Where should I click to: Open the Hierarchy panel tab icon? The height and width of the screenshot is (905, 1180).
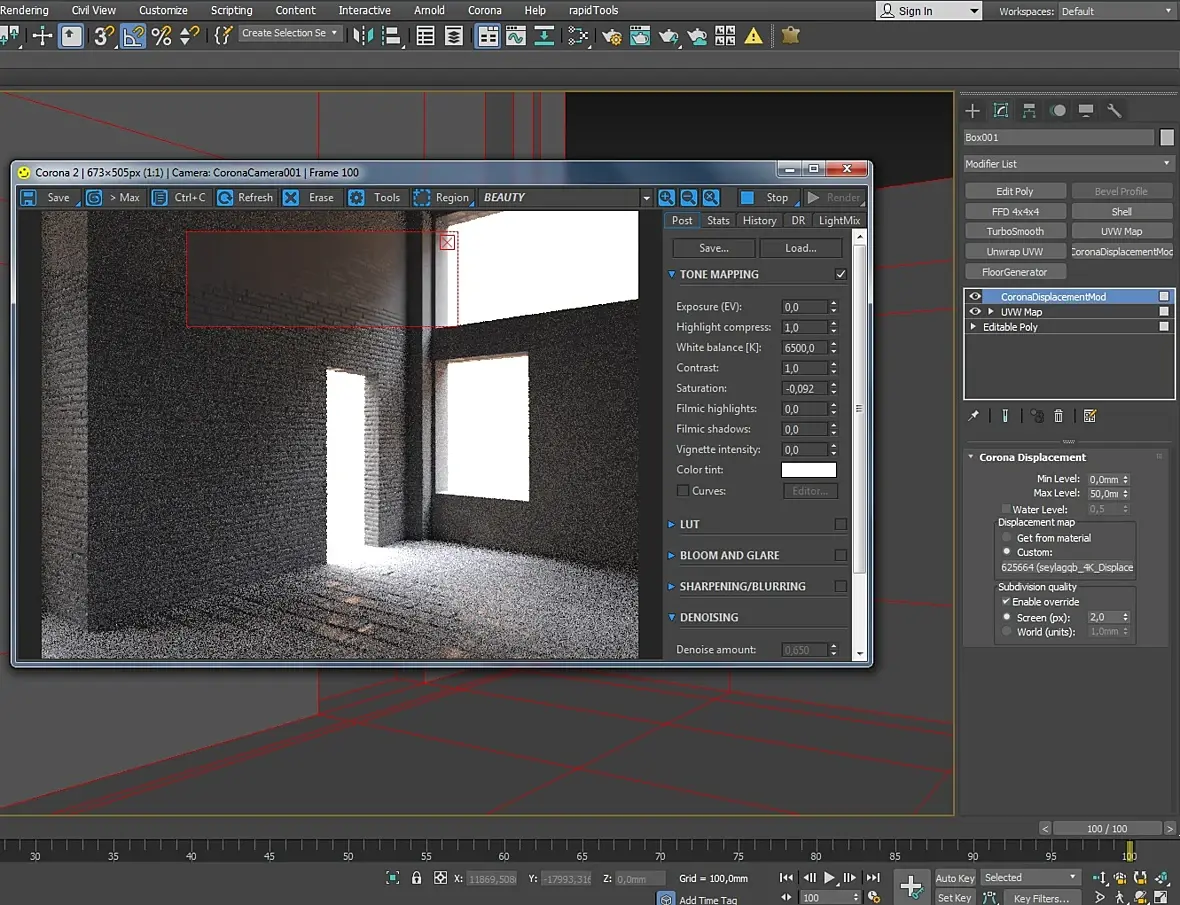point(1029,111)
